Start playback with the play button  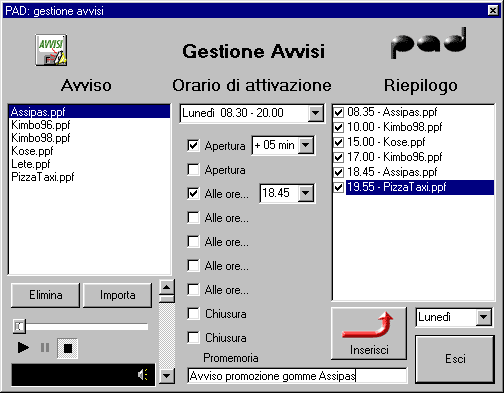pos(23,348)
